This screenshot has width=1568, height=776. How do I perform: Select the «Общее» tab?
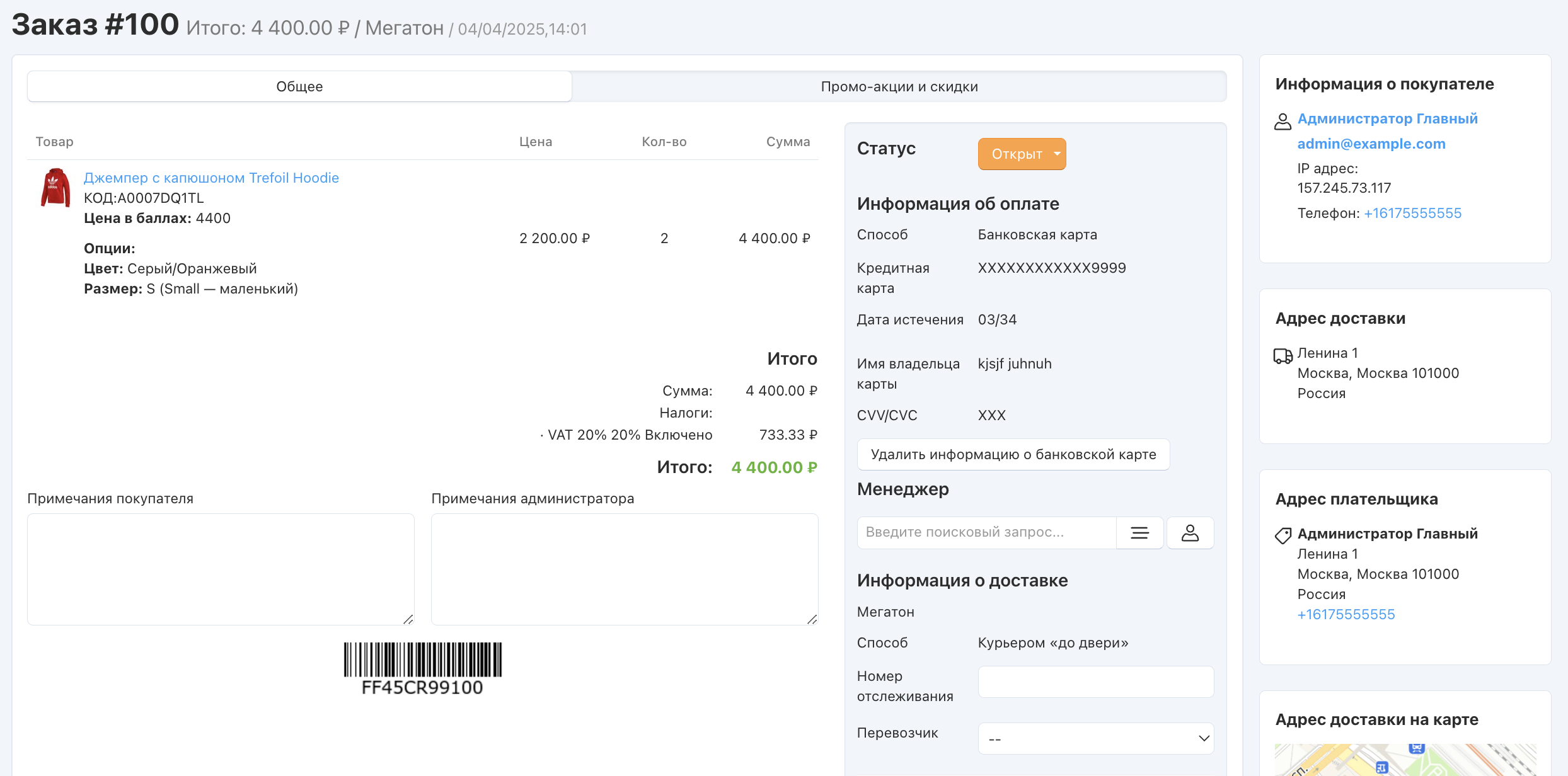[299, 86]
